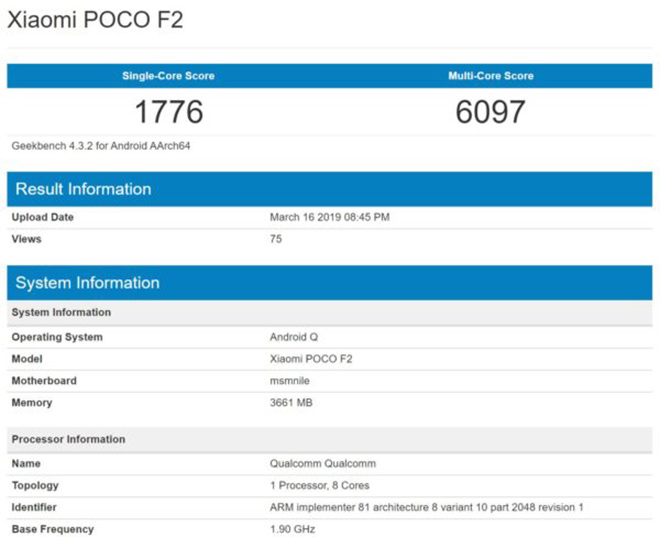Click the Processor Information subheader row
Image resolution: width=660 pixels, height=548 pixels.
[68, 439]
